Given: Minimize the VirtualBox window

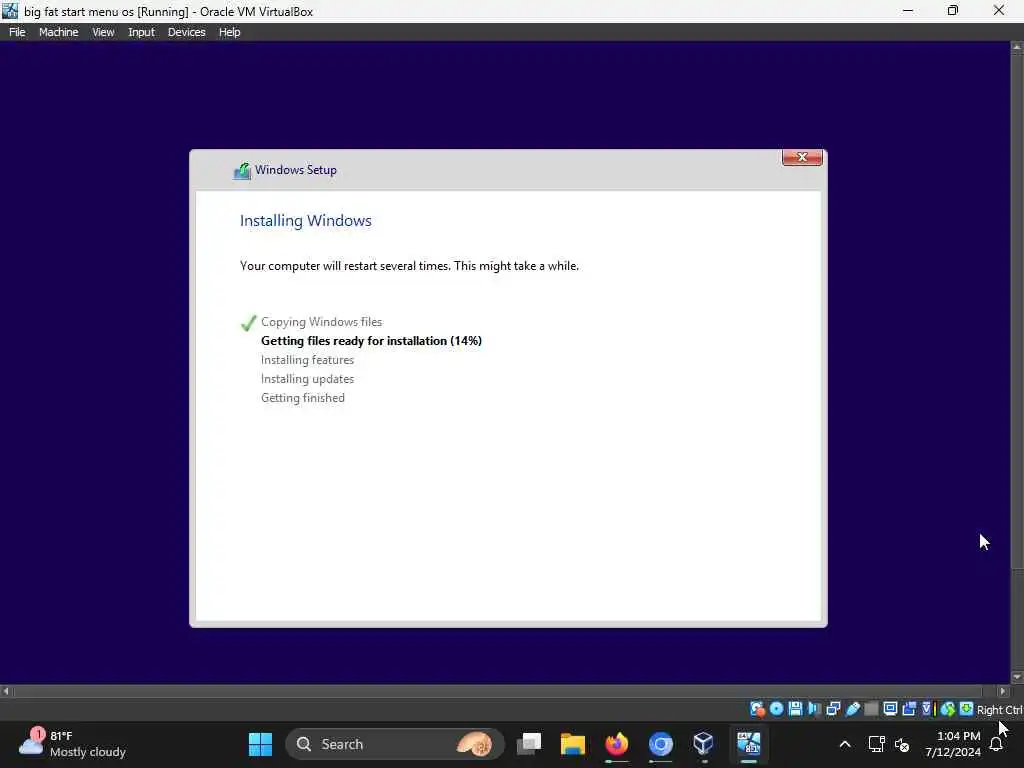Looking at the screenshot, I should click(908, 11).
